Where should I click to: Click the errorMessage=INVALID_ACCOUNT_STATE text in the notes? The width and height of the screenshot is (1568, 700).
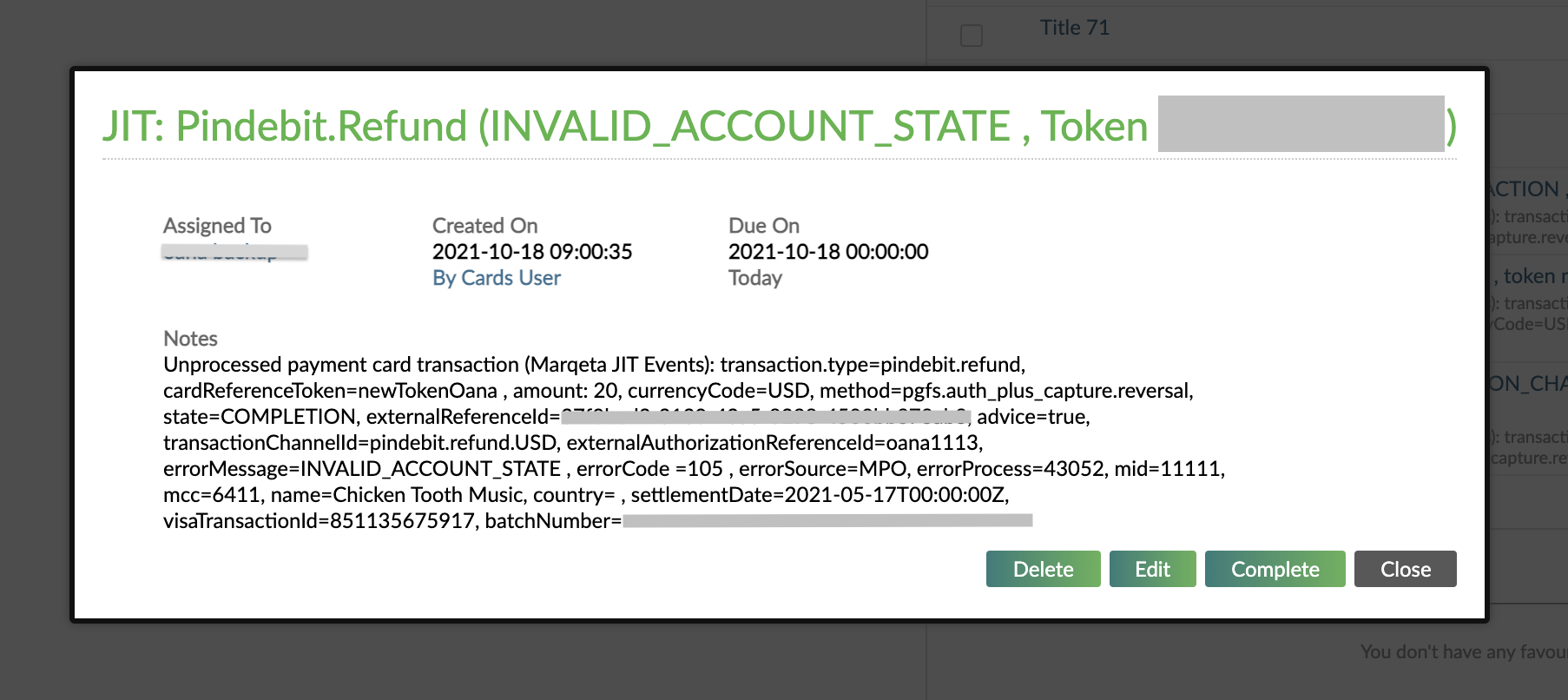362,469
